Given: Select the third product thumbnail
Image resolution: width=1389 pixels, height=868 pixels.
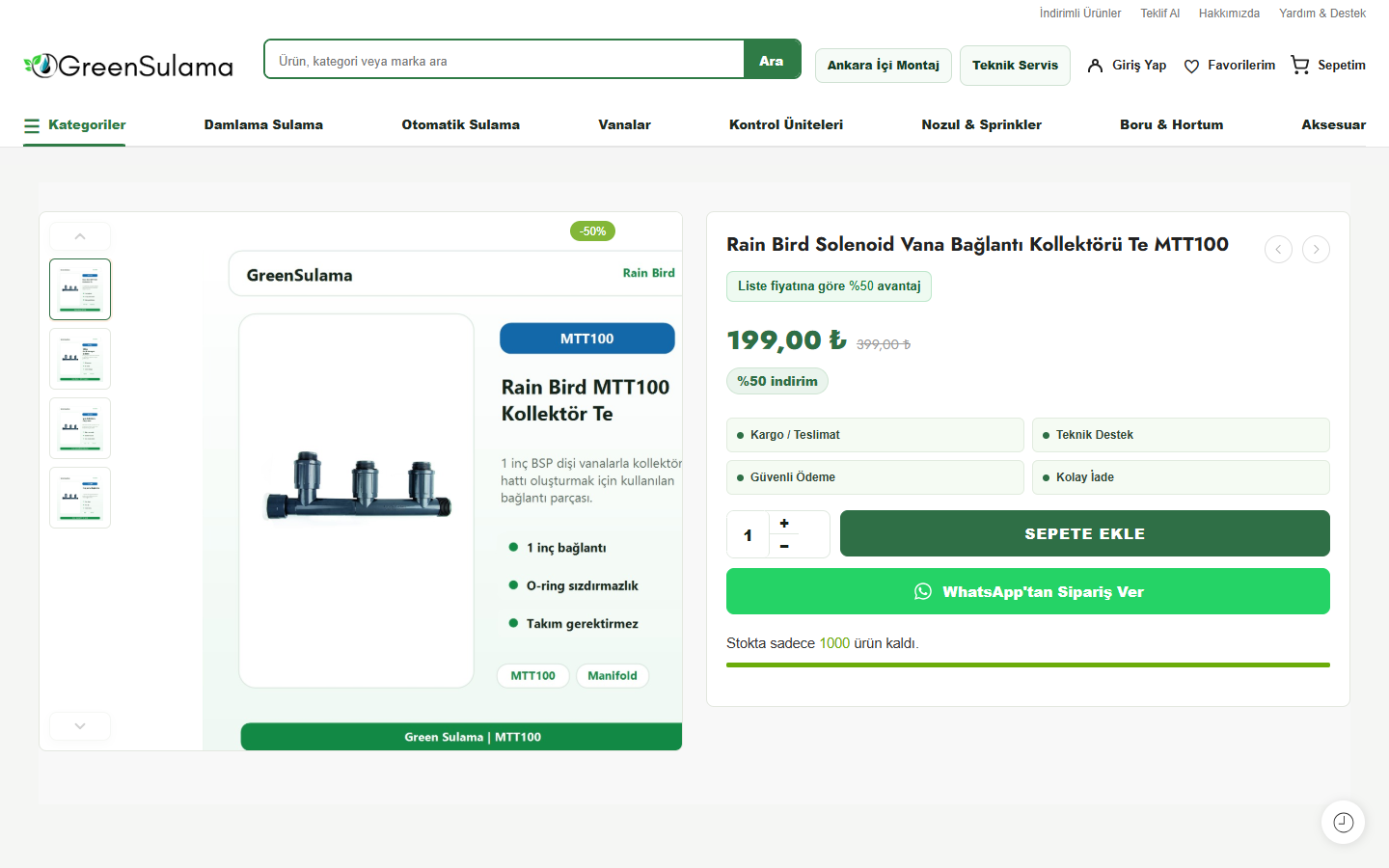Looking at the screenshot, I should tap(80, 428).
